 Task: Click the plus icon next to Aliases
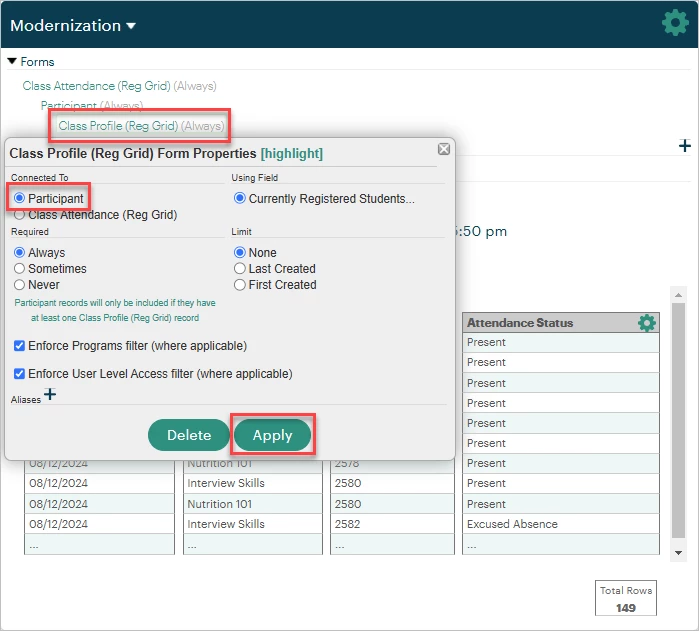(50, 394)
